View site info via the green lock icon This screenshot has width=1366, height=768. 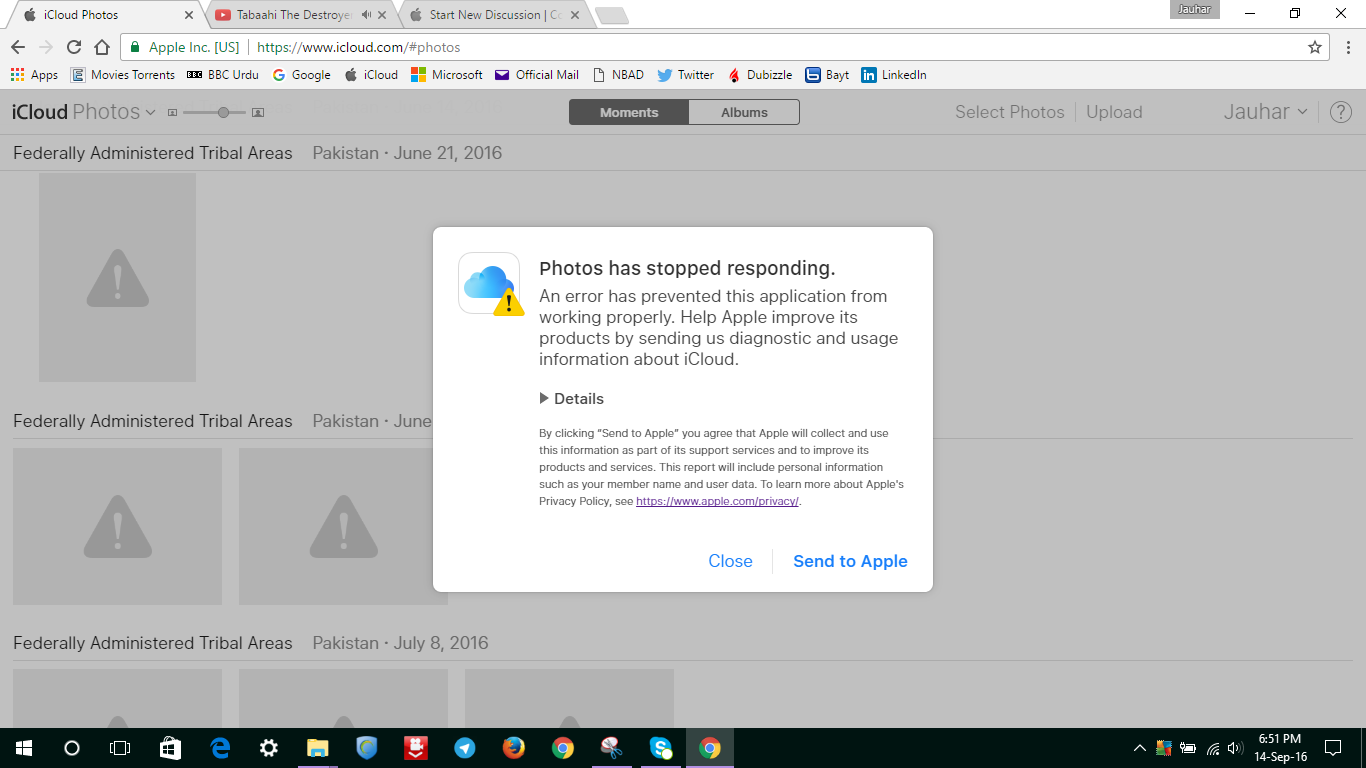click(135, 47)
